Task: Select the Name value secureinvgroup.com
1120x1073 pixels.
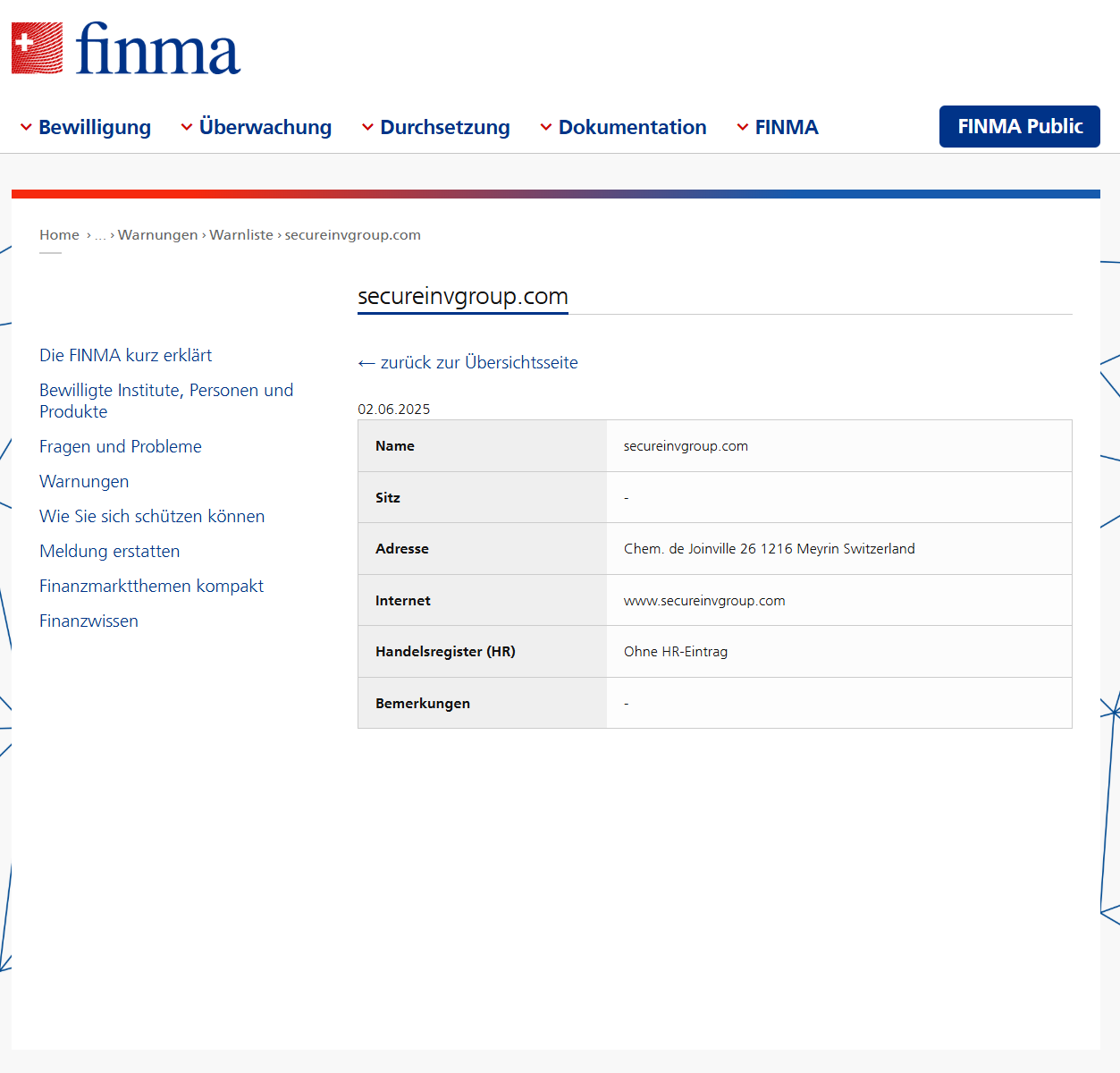Action: (686, 446)
